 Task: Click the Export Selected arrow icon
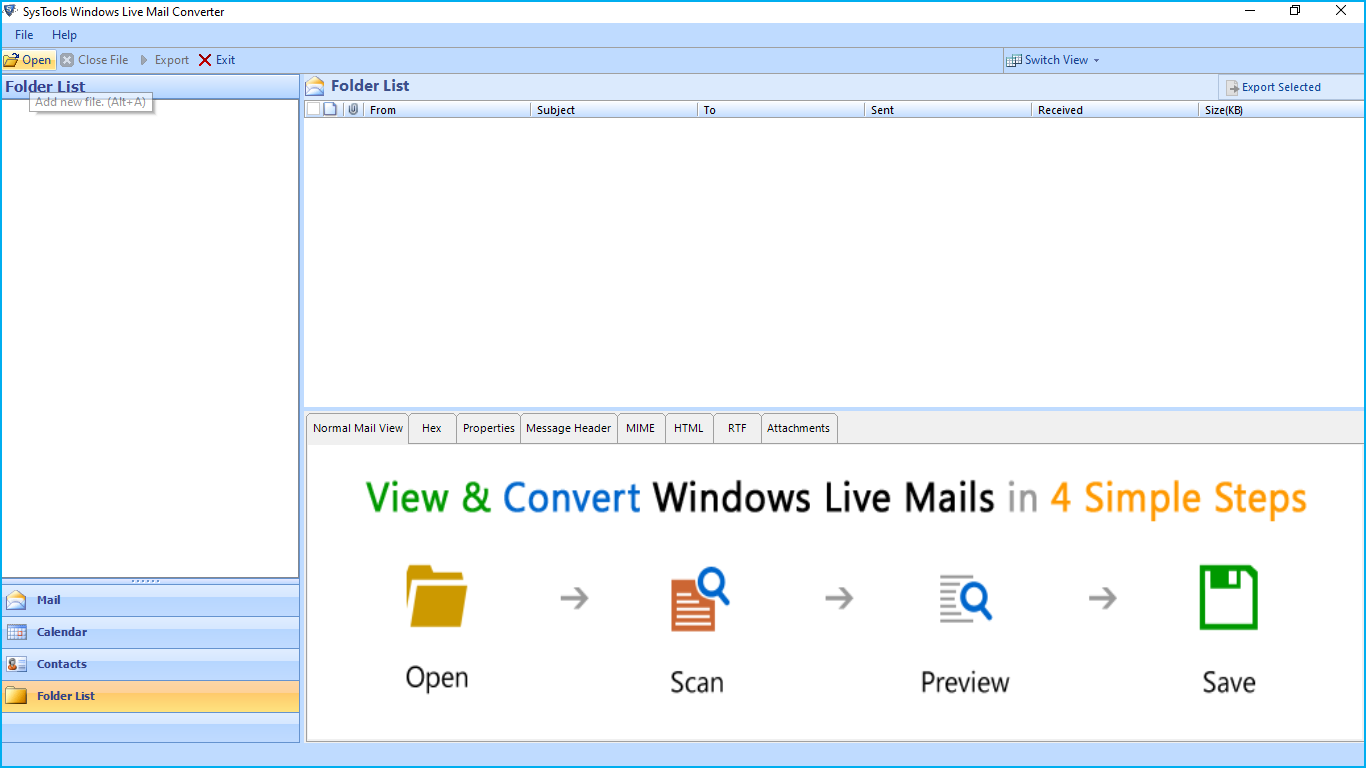pyautogui.click(x=1233, y=88)
